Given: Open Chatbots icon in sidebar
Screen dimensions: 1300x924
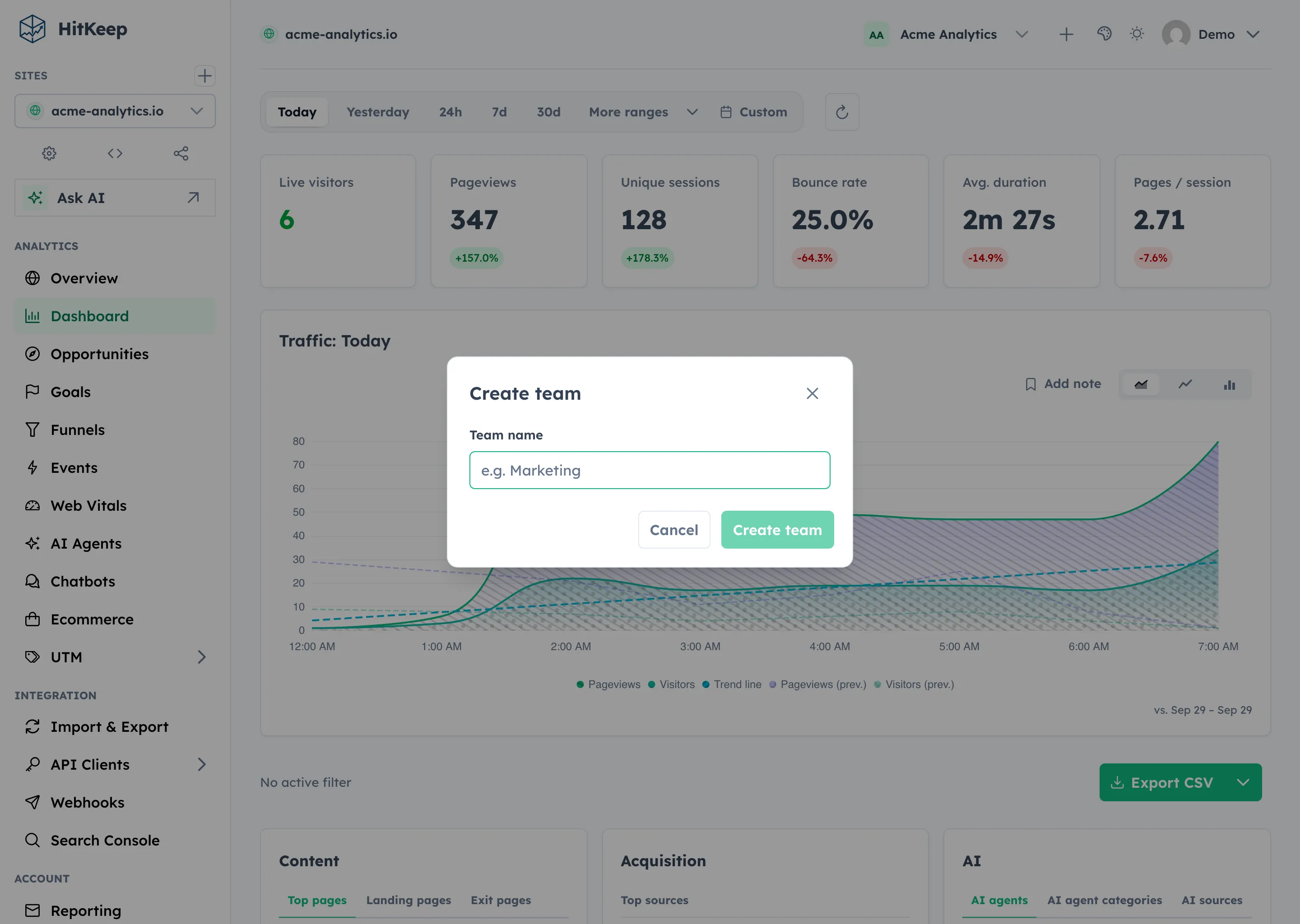Looking at the screenshot, I should click(x=32, y=582).
